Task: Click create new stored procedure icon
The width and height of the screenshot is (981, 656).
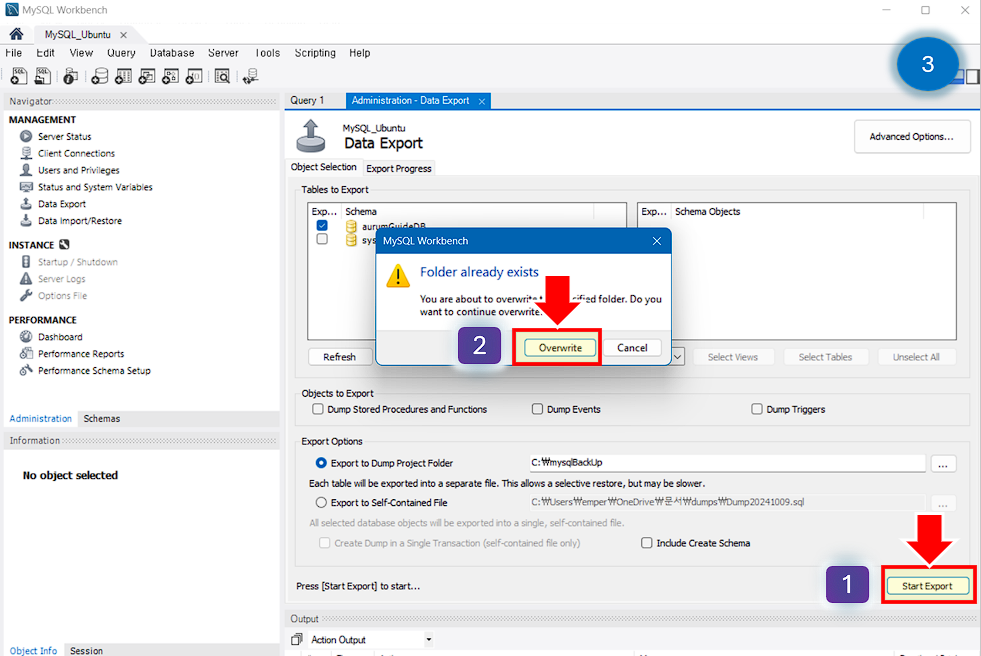Action: (x=170, y=76)
